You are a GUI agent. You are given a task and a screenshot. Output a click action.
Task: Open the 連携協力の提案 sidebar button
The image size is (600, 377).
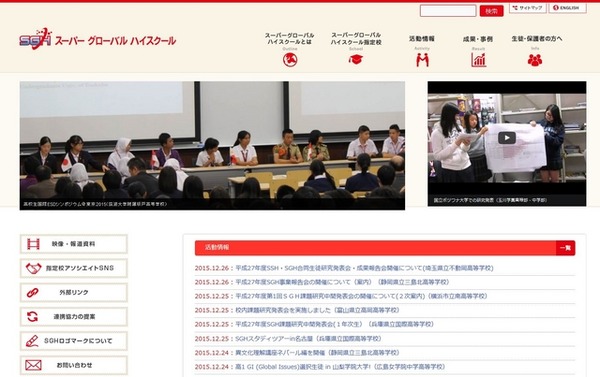[x=73, y=317]
